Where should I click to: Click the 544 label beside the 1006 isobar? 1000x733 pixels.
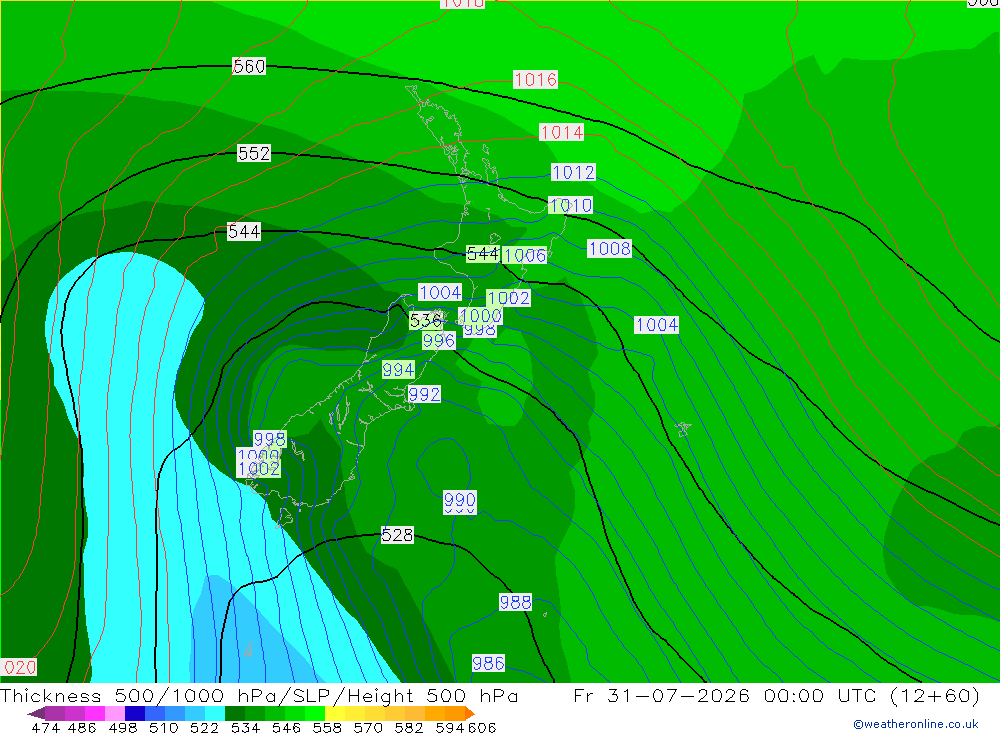(x=483, y=254)
